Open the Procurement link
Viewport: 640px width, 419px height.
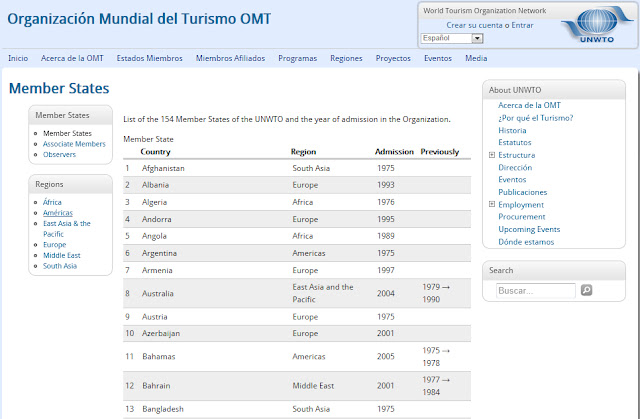522,217
